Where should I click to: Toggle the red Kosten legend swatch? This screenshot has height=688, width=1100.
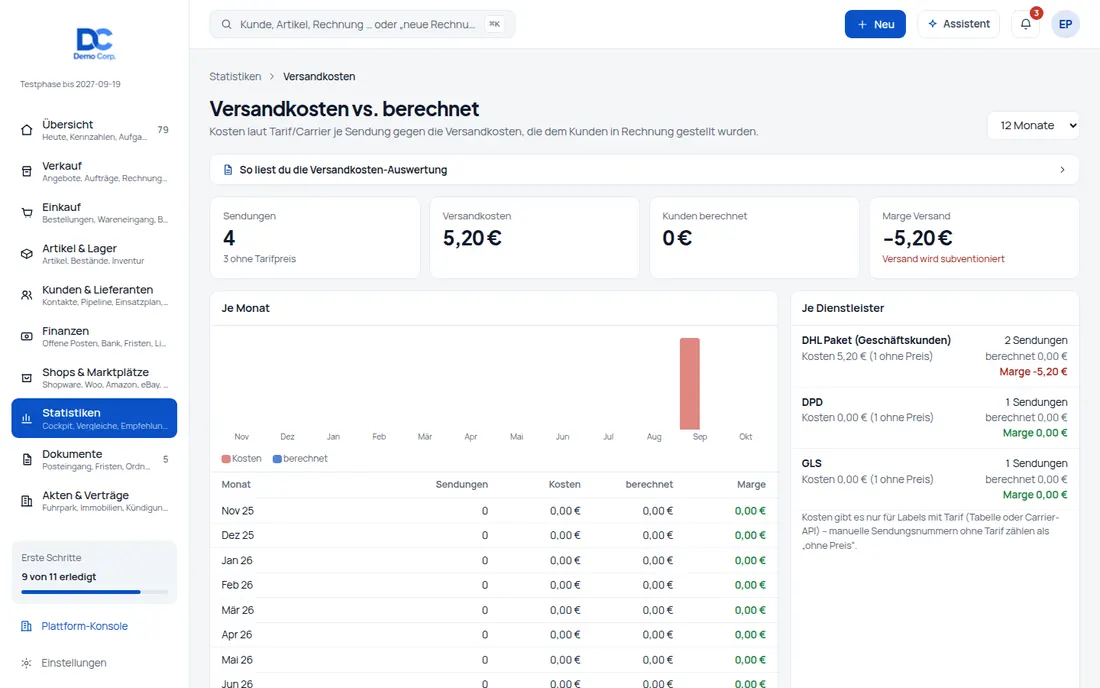[226, 459]
